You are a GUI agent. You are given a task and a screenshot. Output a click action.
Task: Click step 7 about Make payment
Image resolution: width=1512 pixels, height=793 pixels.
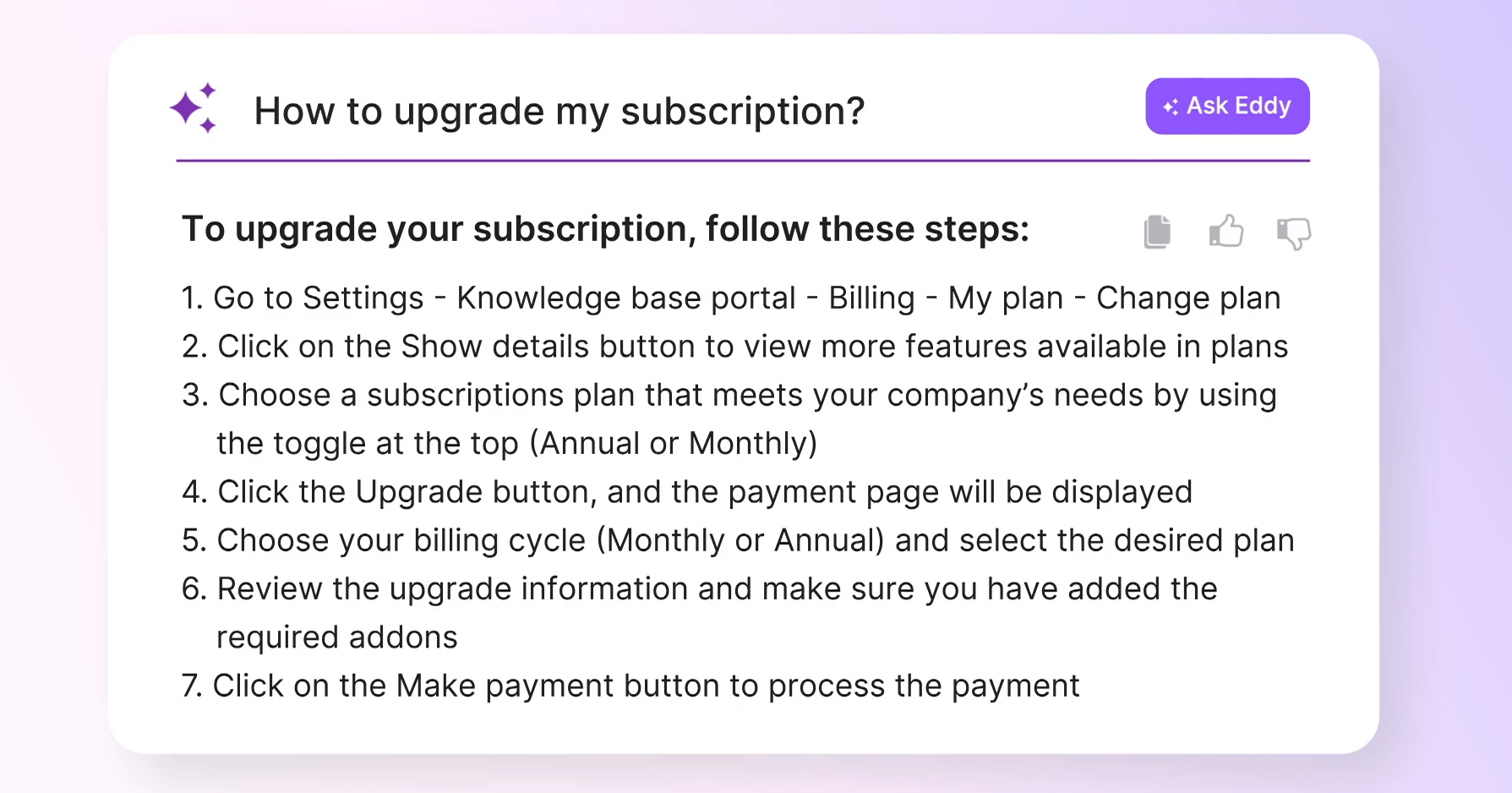[x=630, y=685]
